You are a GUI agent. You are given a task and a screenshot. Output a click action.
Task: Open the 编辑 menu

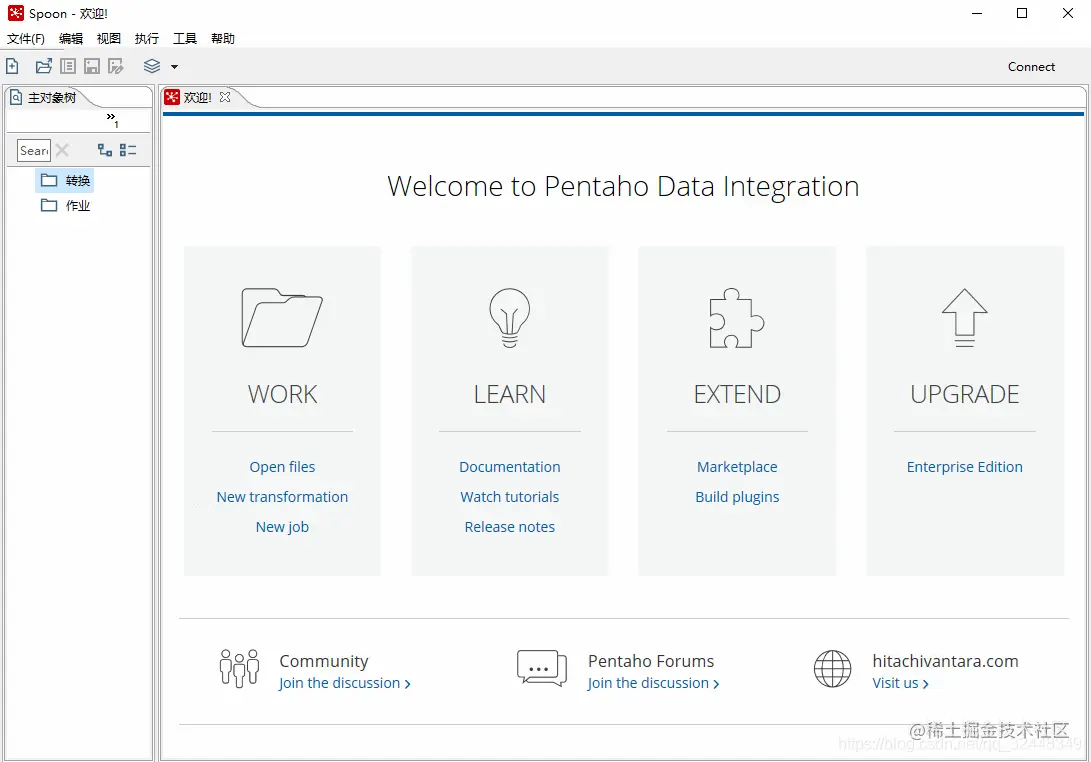pos(71,38)
